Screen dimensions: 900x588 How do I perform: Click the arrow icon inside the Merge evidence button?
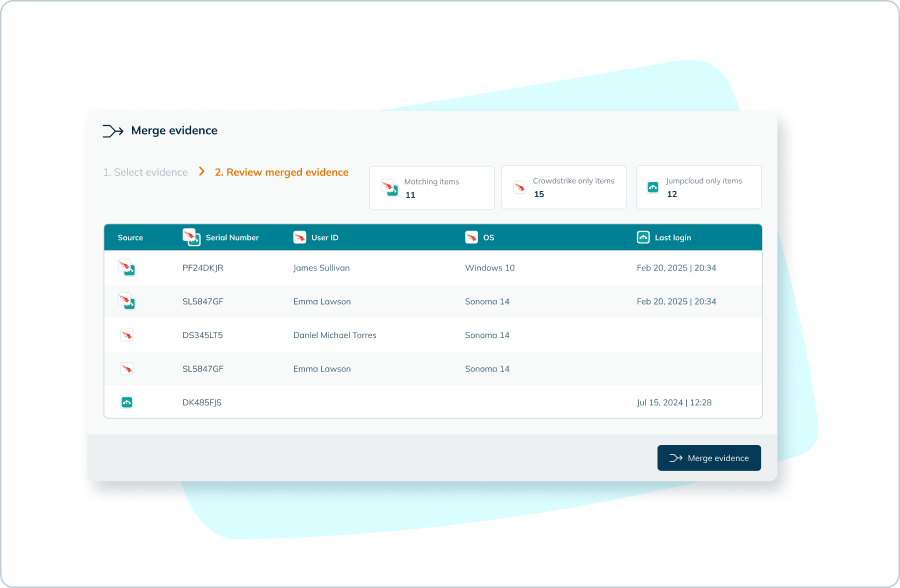click(x=676, y=458)
